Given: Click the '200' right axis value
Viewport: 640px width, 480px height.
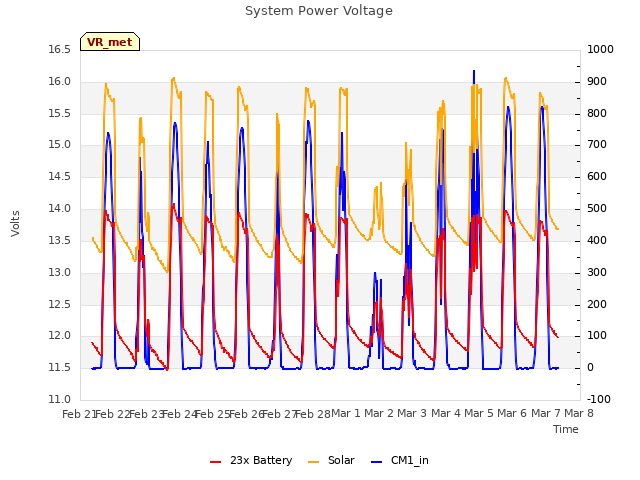Looking at the screenshot, I should tap(597, 304).
